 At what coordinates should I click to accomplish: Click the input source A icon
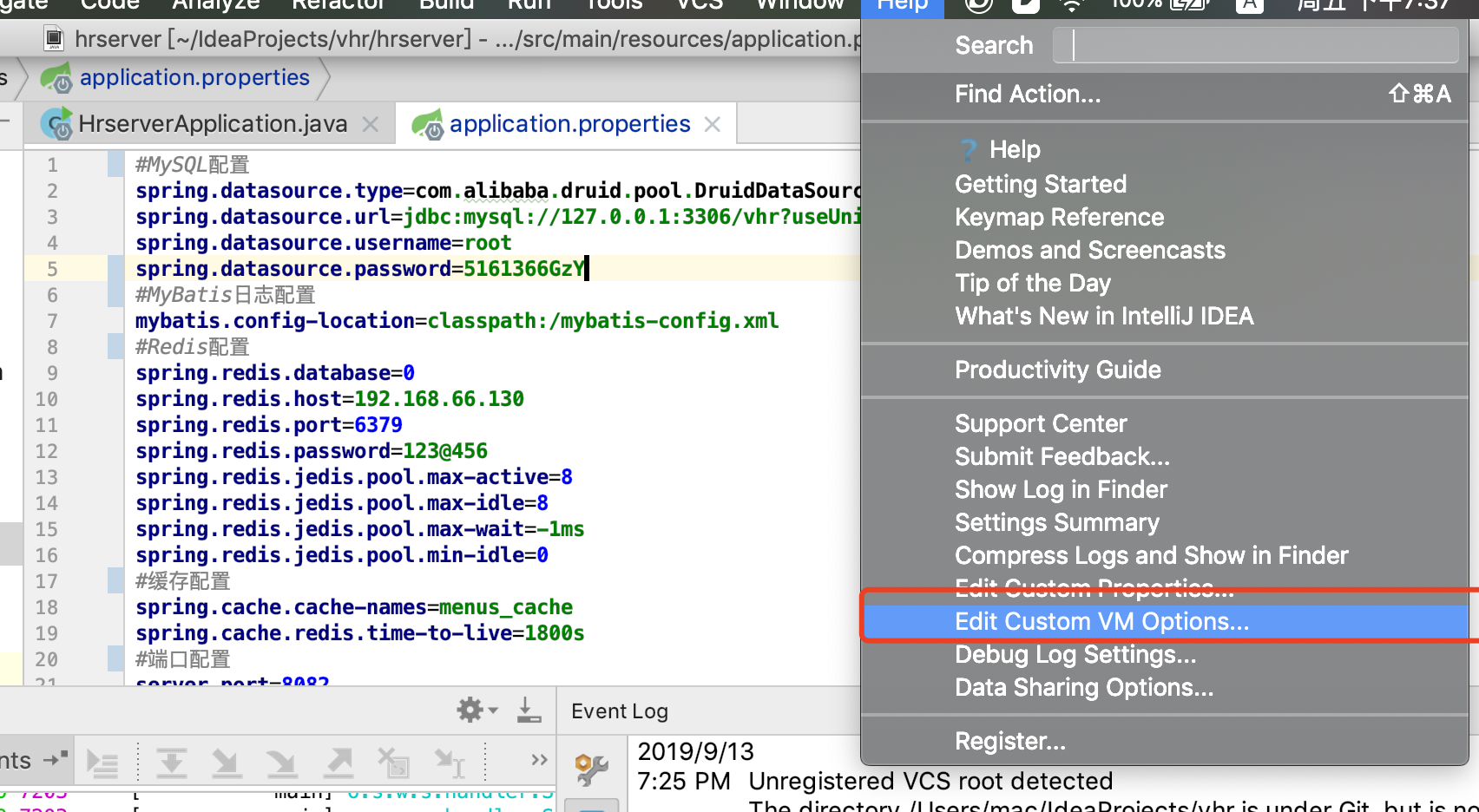tap(1249, 5)
